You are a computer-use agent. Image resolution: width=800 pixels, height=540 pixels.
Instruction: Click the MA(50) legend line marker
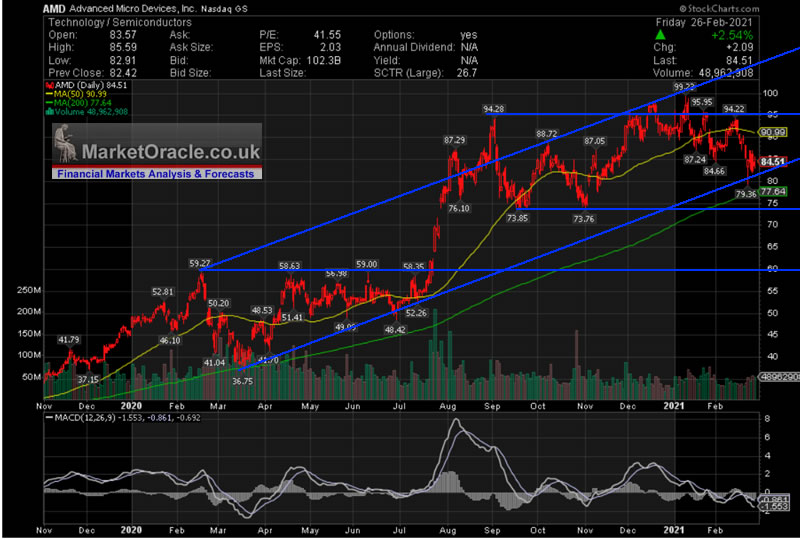(47, 95)
